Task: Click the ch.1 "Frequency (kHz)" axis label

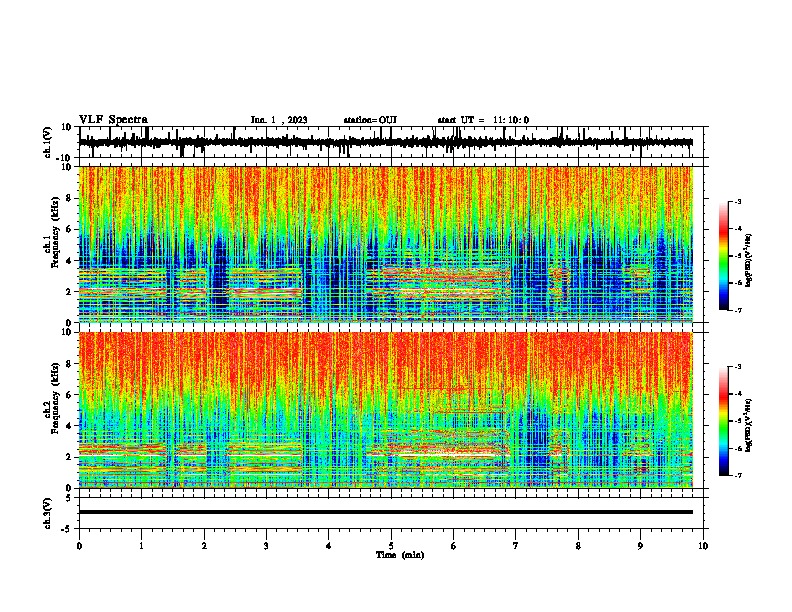Action: click(55, 232)
